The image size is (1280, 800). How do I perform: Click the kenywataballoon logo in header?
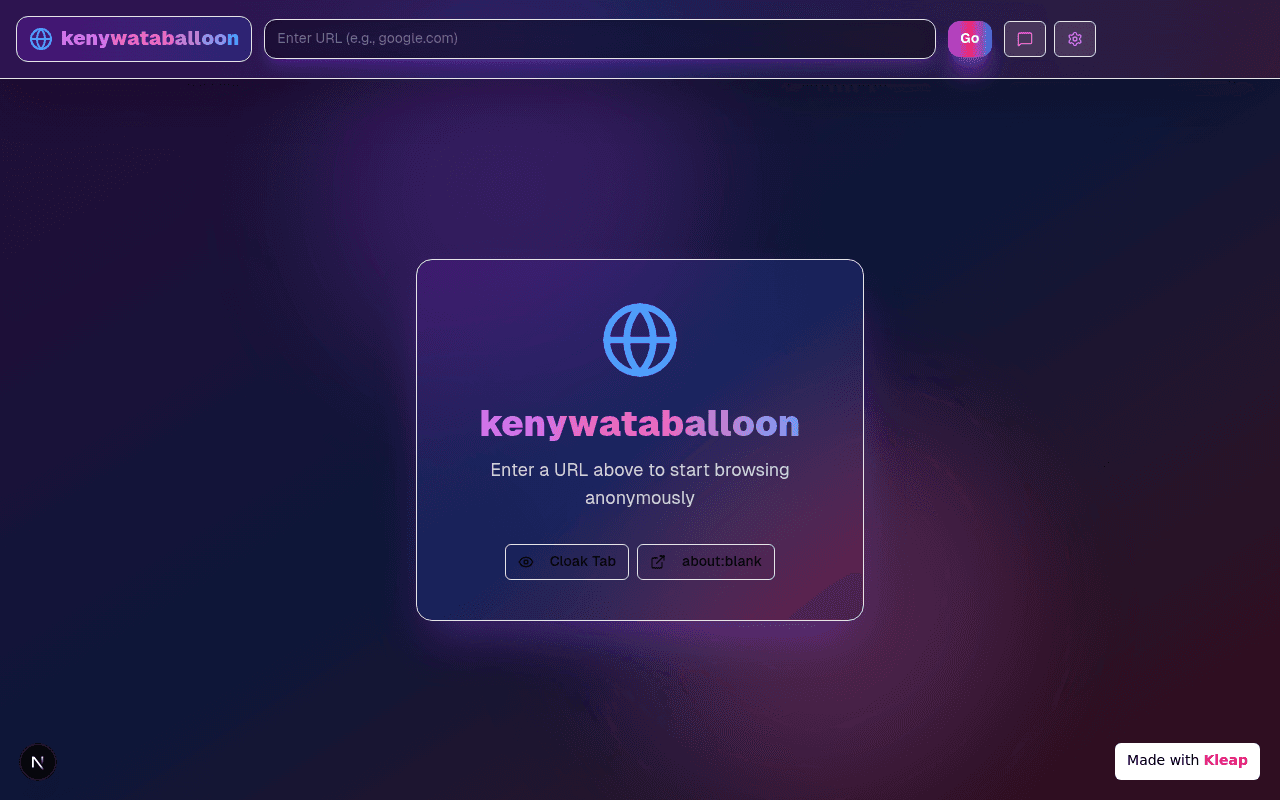click(x=134, y=39)
